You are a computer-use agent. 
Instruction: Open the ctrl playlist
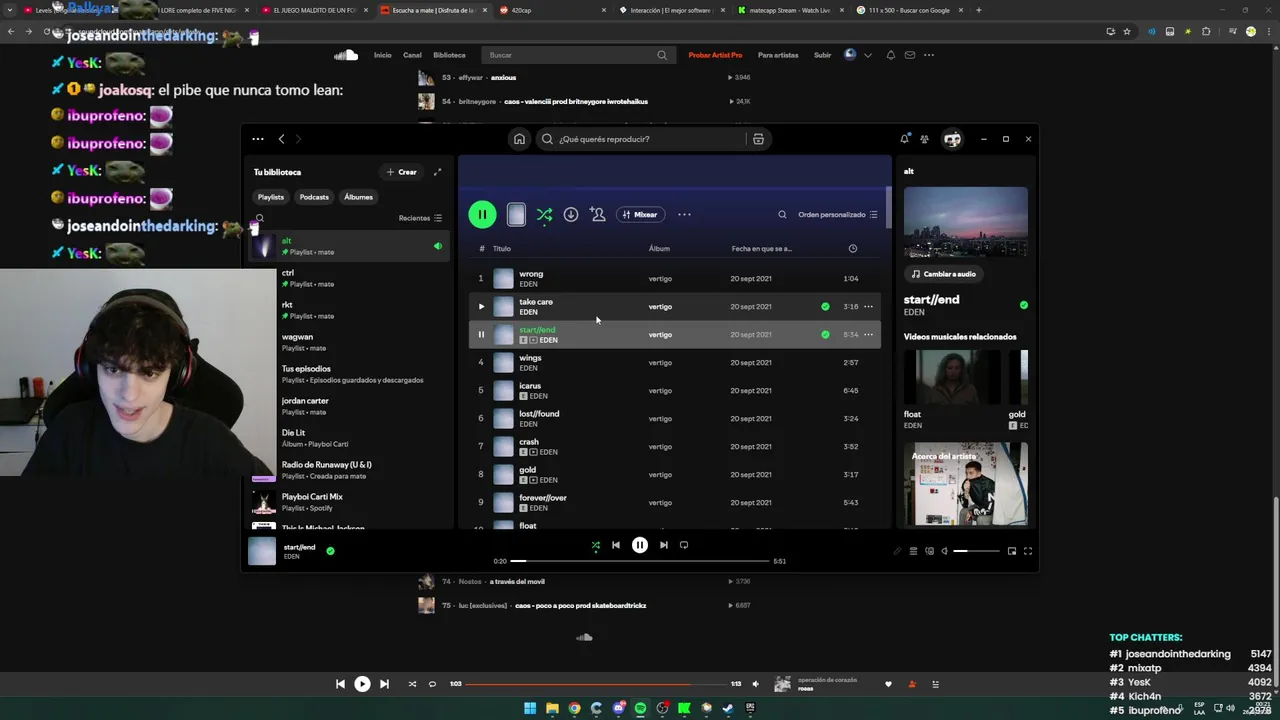(x=349, y=278)
